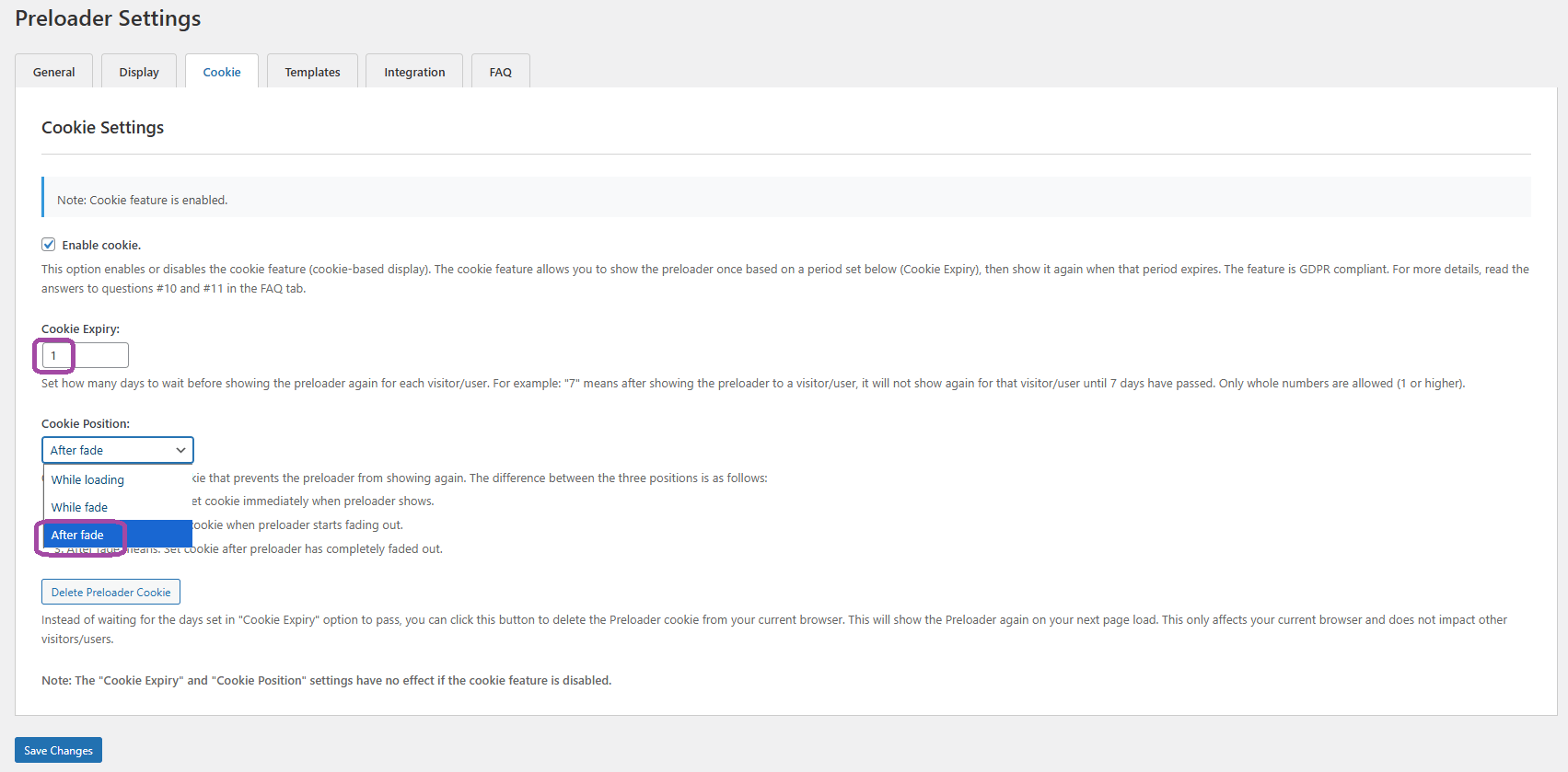Go to the Templates tab
The width and height of the screenshot is (1568, 772).
312,72
